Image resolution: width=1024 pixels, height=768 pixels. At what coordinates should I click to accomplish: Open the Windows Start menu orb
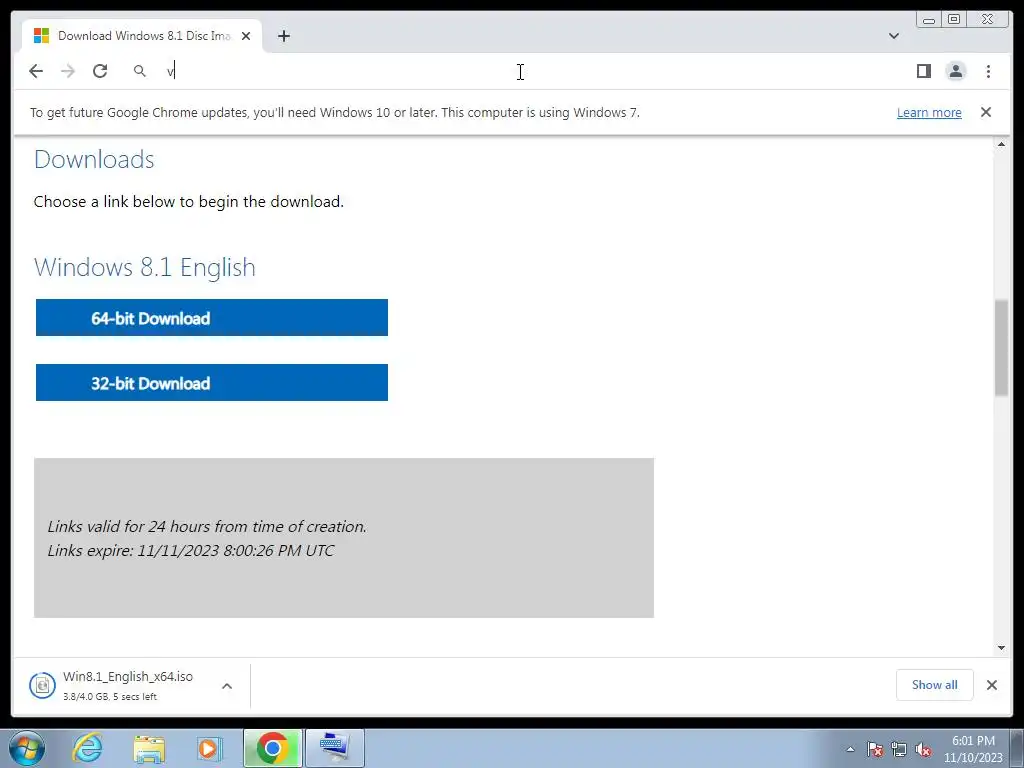[x=27, y=748]
